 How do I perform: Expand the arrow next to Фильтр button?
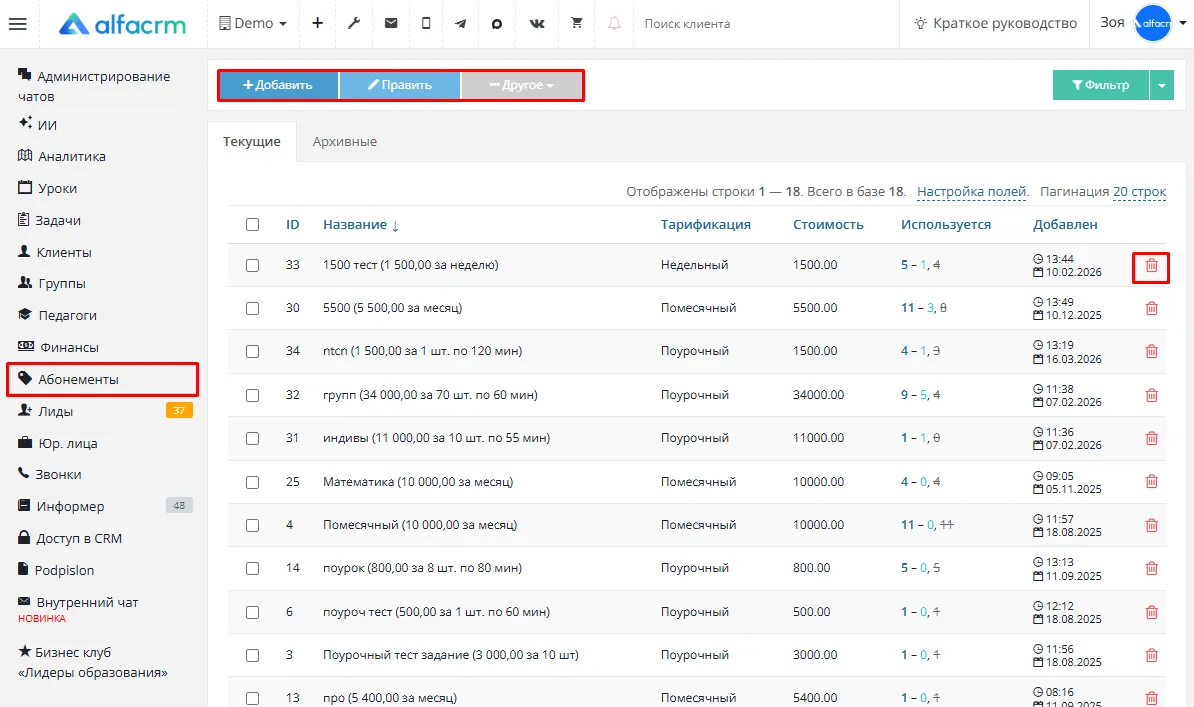tap(1161, 85)
